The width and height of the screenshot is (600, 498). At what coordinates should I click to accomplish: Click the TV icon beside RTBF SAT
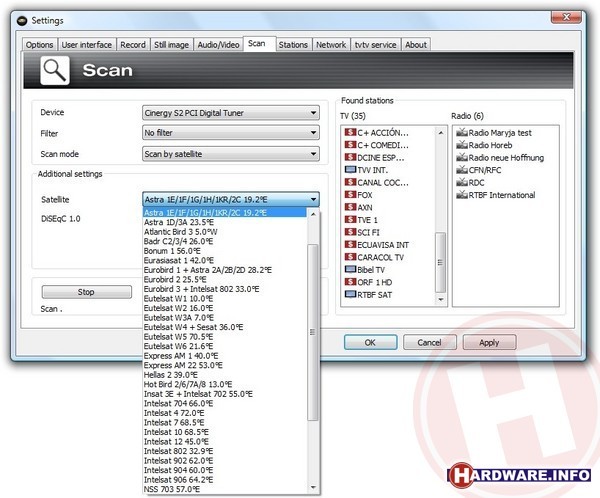pos(350,294)
